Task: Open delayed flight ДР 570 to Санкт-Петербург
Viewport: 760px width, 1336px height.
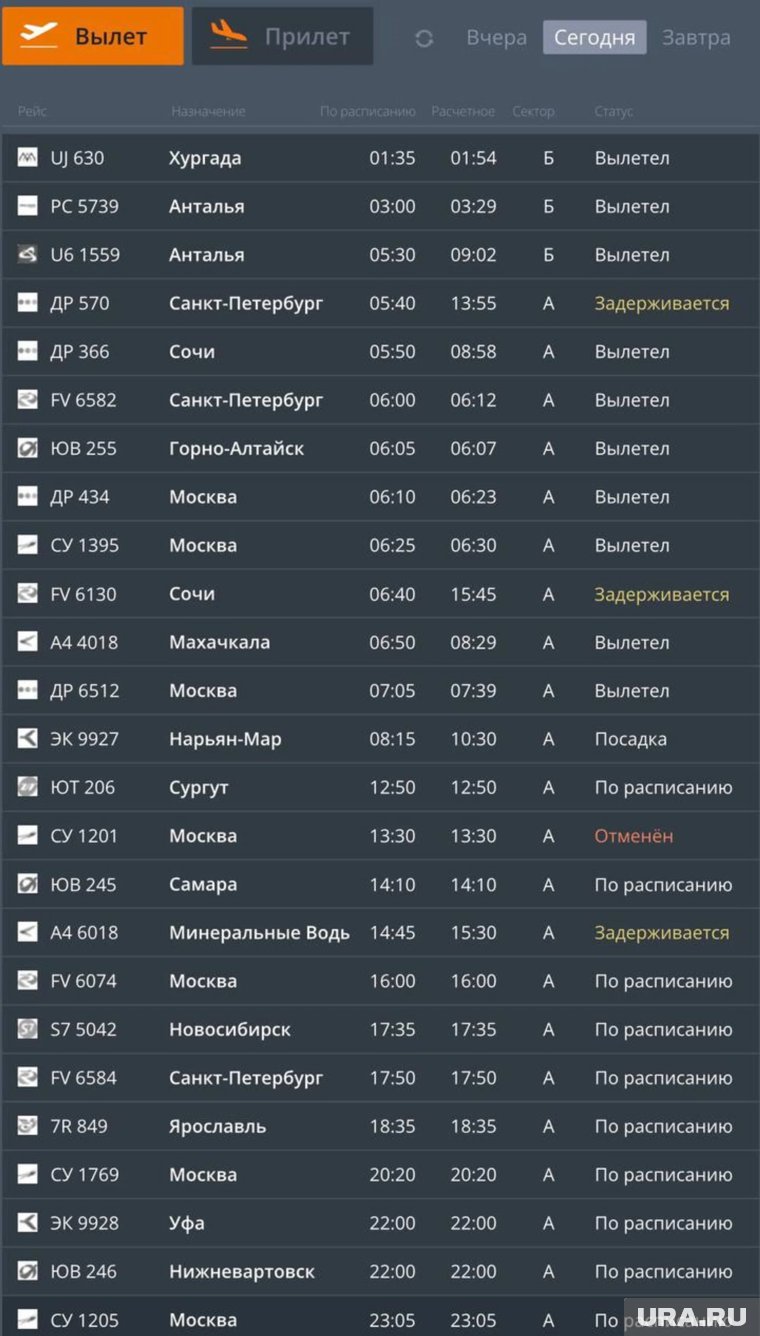Action: point(380,303)
